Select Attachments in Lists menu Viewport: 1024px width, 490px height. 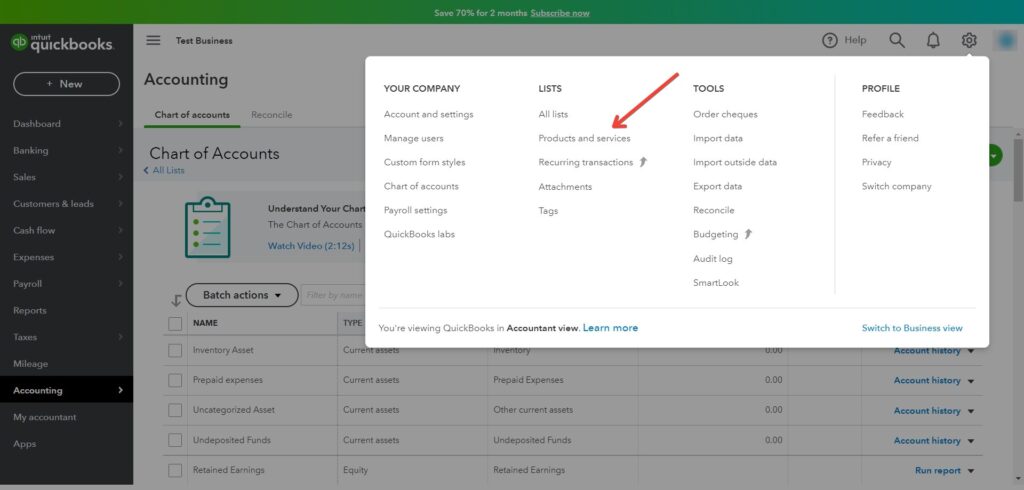565,187
